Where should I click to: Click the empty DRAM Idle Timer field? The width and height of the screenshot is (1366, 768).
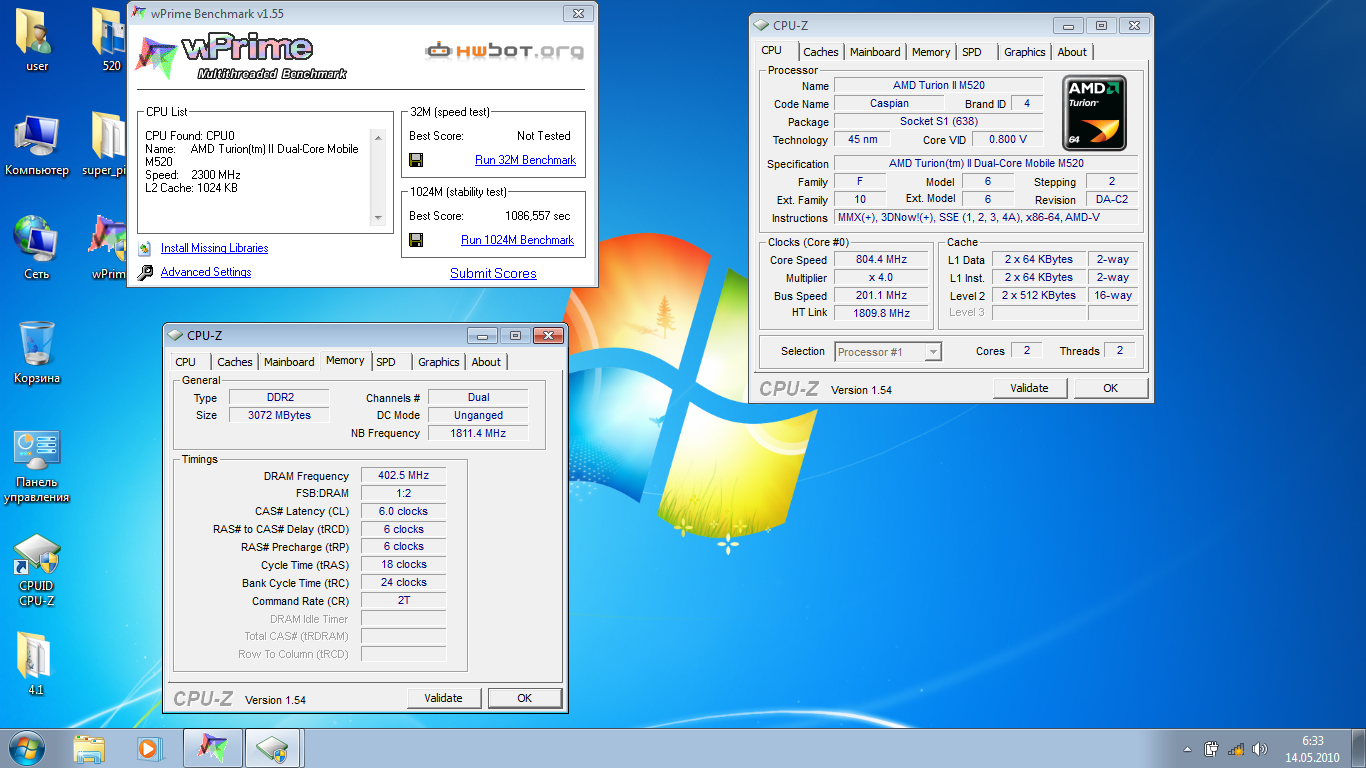point(403,619)
